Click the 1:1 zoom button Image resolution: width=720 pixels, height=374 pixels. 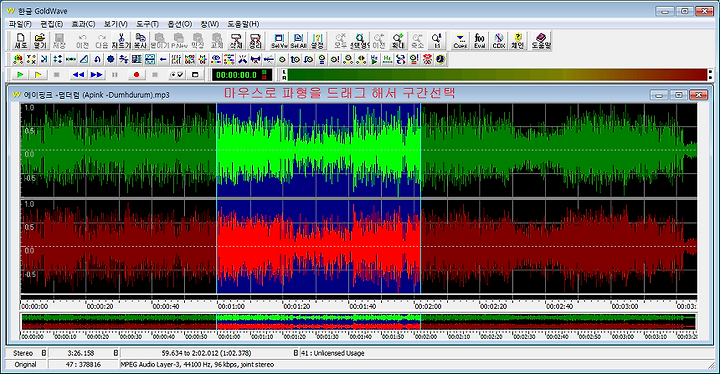click(x=436, y=41)
